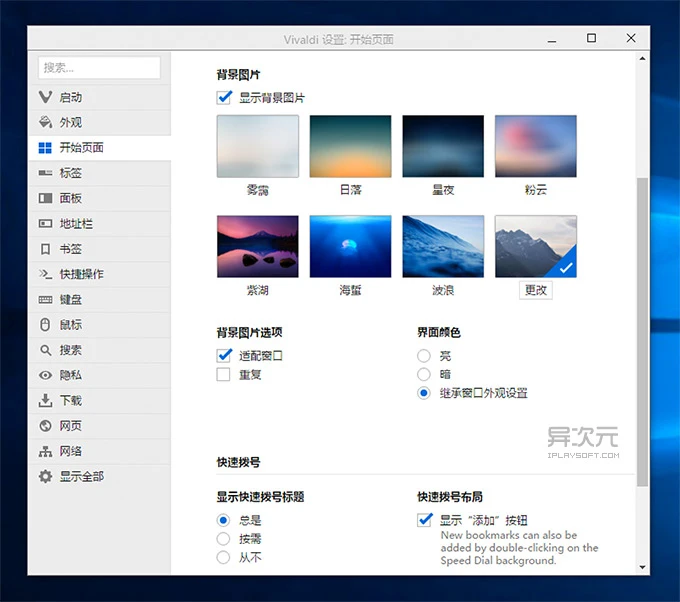Select 显示全部 in sidebar
This screenshot has height=602, width=680.
point(99,477)
